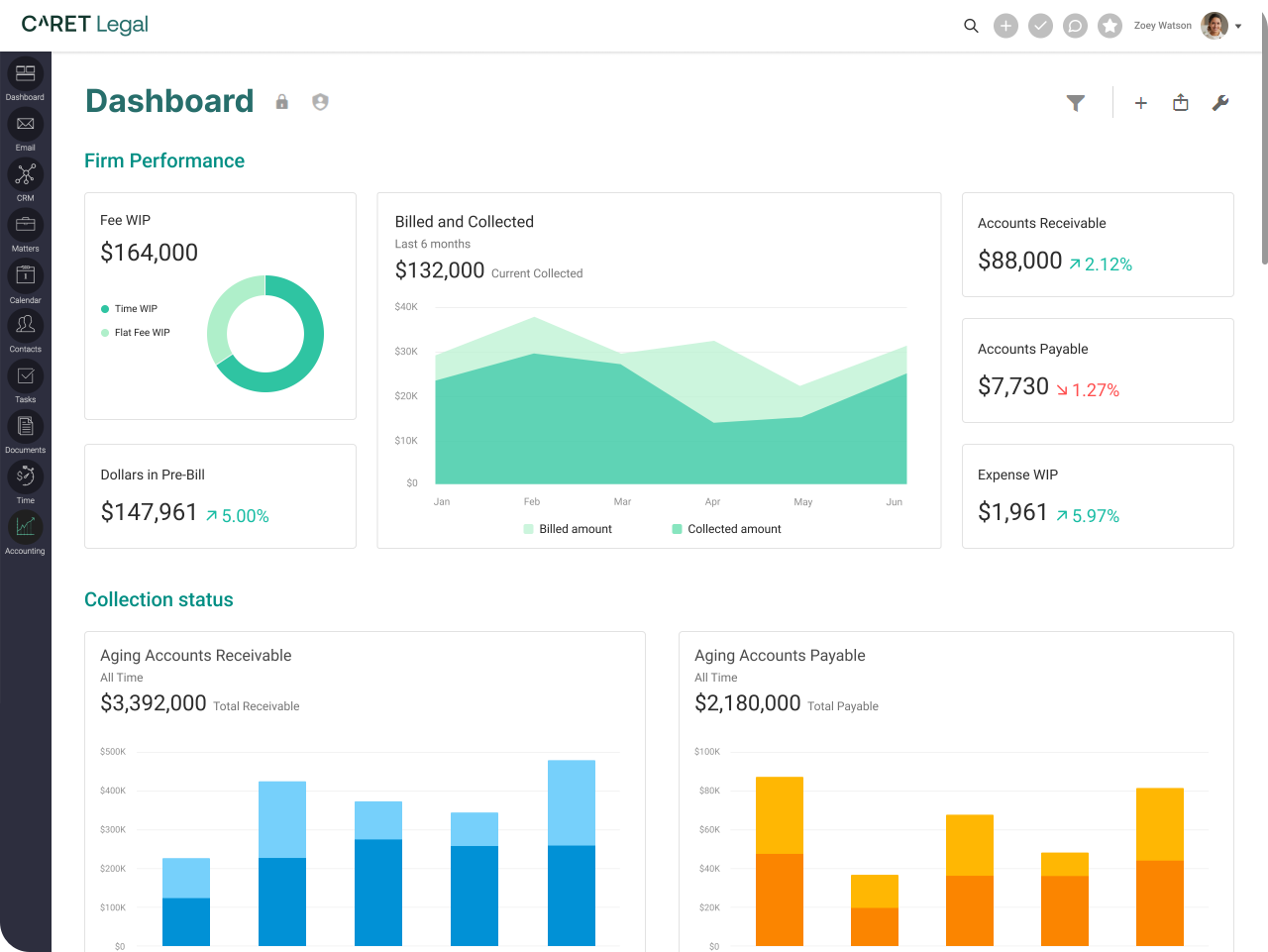Open dashboard settings wrench icon
This screenshot has height=952, width=1268.
(1220, 103)
